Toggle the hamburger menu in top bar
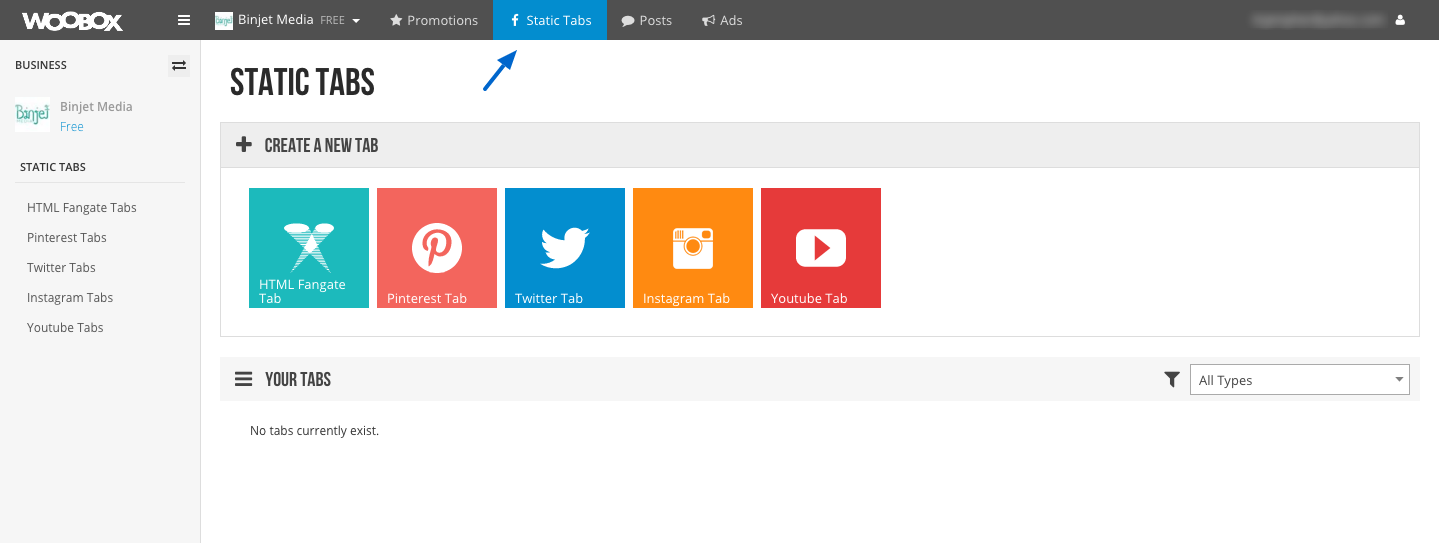The image size is (1439, 543). (x=183, y=20)
